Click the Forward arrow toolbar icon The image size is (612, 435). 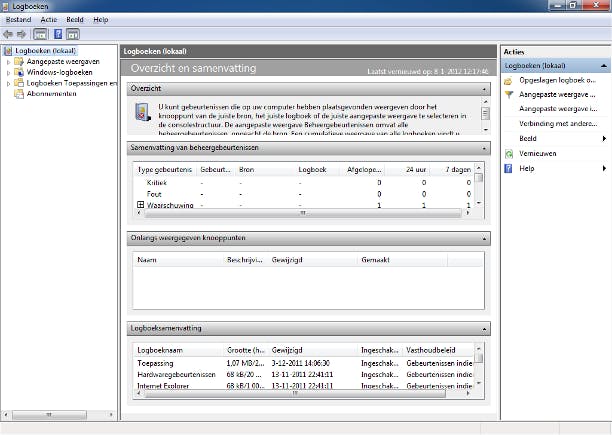click(22, 33)
